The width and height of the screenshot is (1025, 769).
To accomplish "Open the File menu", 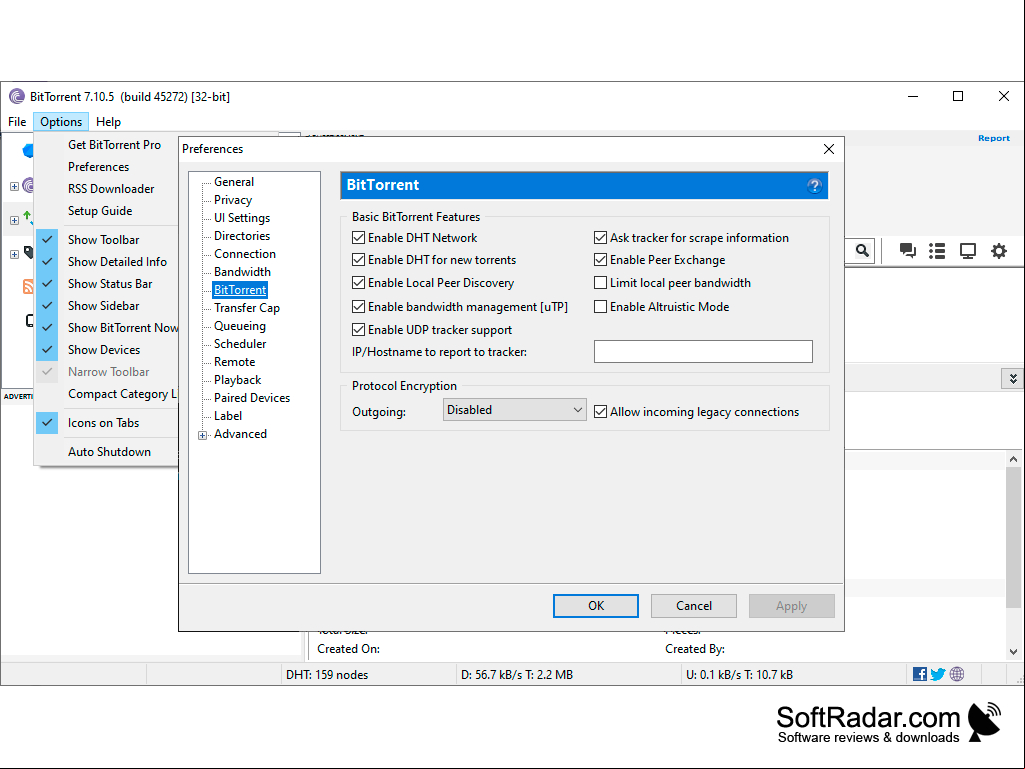I will coord(17,122).
